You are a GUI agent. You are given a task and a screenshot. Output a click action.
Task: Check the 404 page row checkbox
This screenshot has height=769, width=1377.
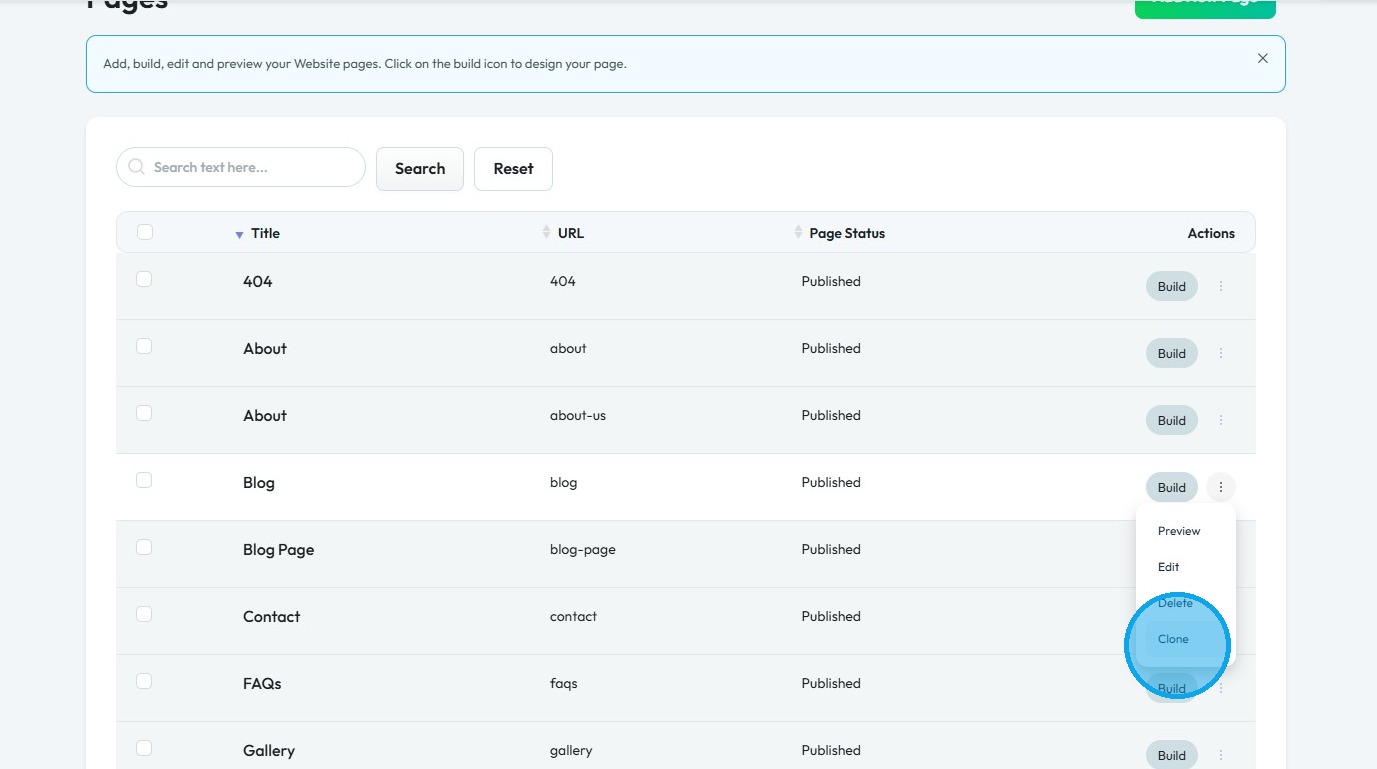[x=144, y=279]
